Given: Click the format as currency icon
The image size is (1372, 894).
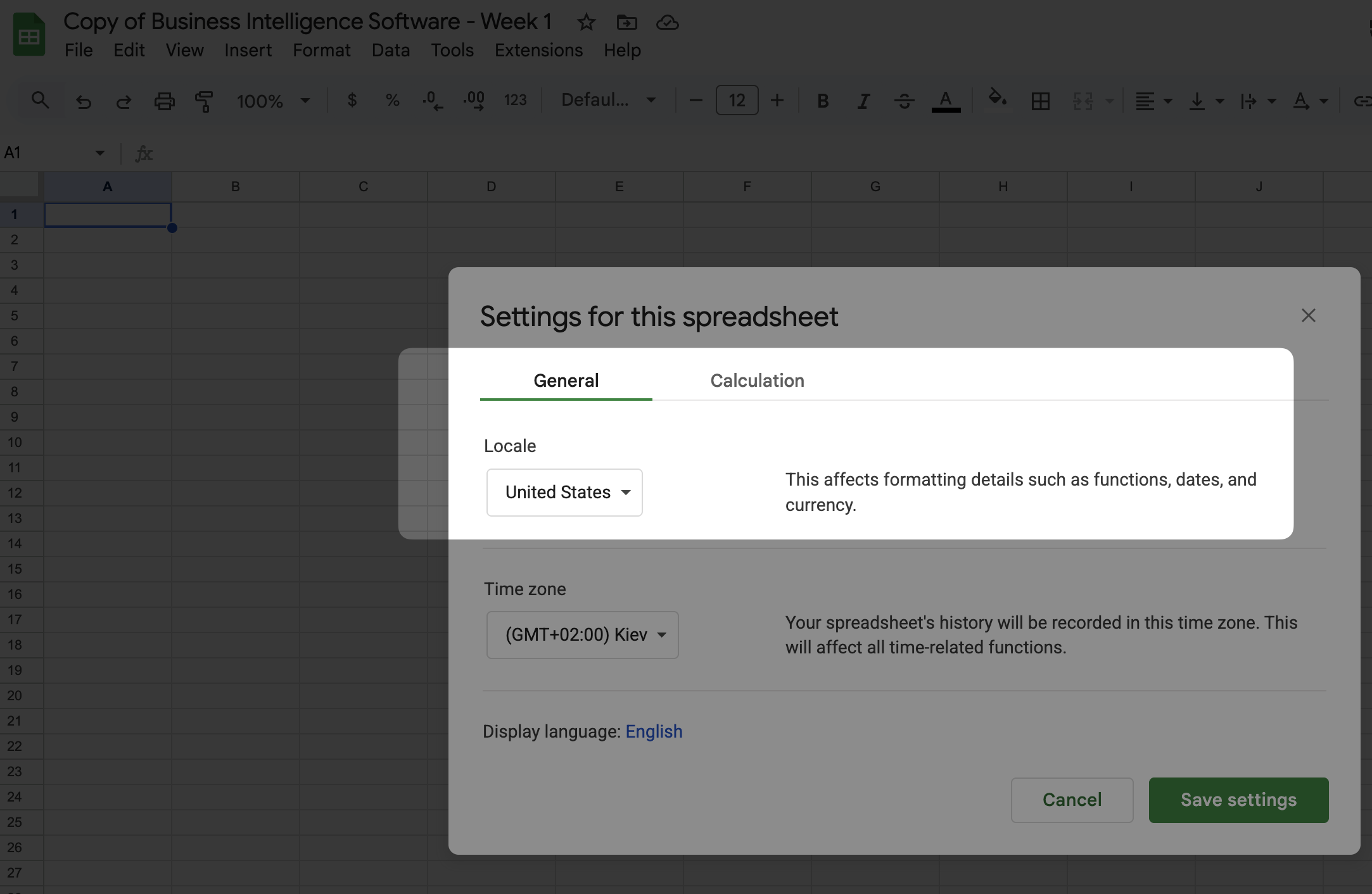Looking at the screenshot, I should click(352, 100).
